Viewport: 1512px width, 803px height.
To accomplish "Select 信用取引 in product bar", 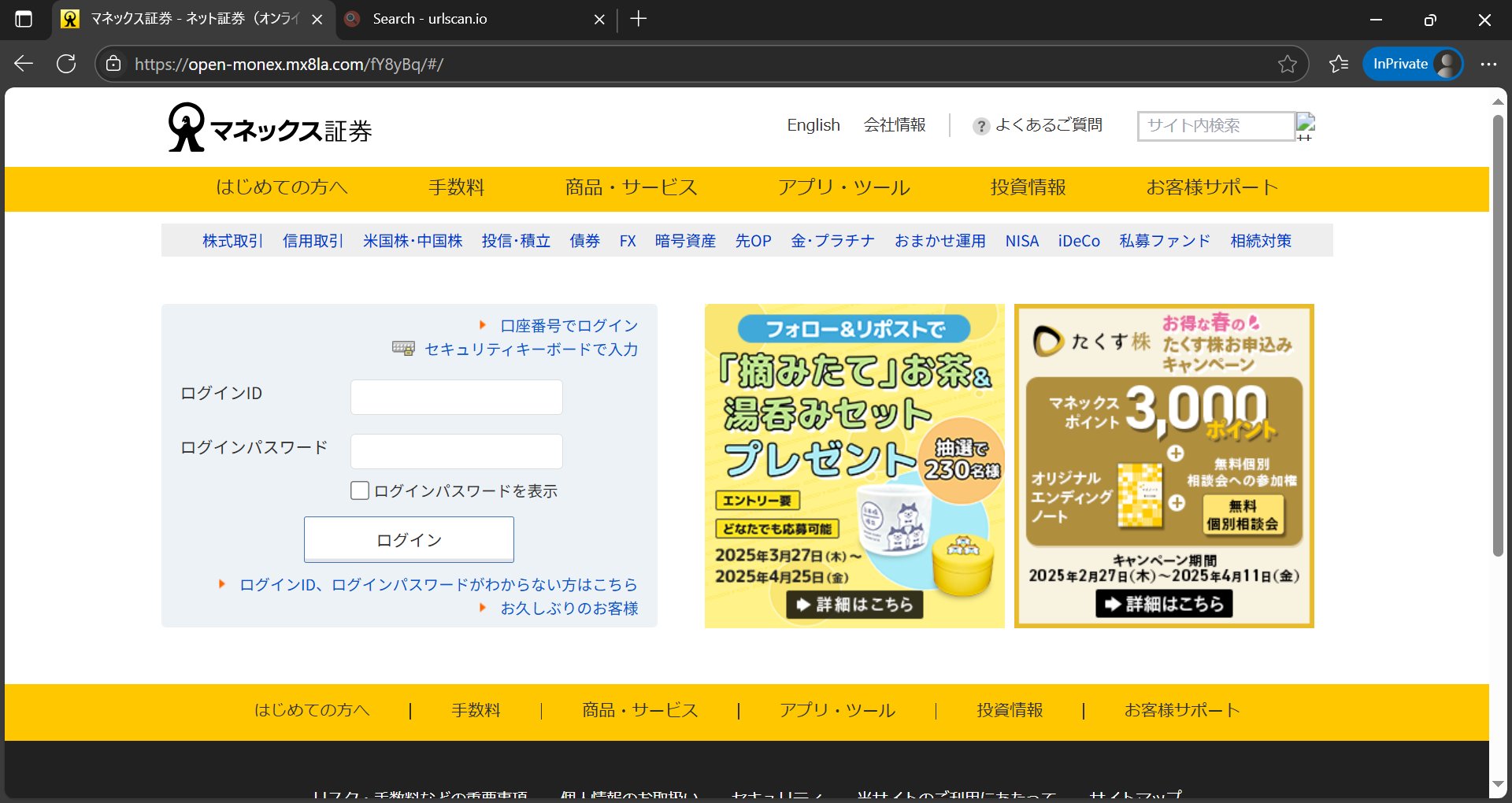I will (313, 241).
